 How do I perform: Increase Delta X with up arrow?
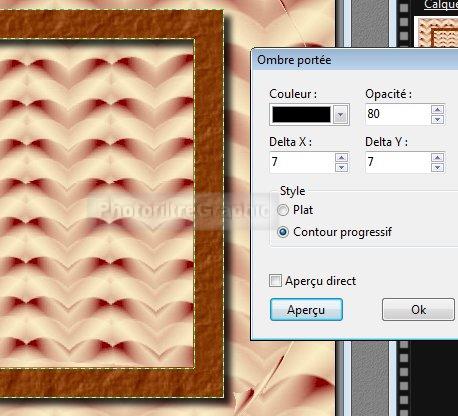(x=341, y=158)
